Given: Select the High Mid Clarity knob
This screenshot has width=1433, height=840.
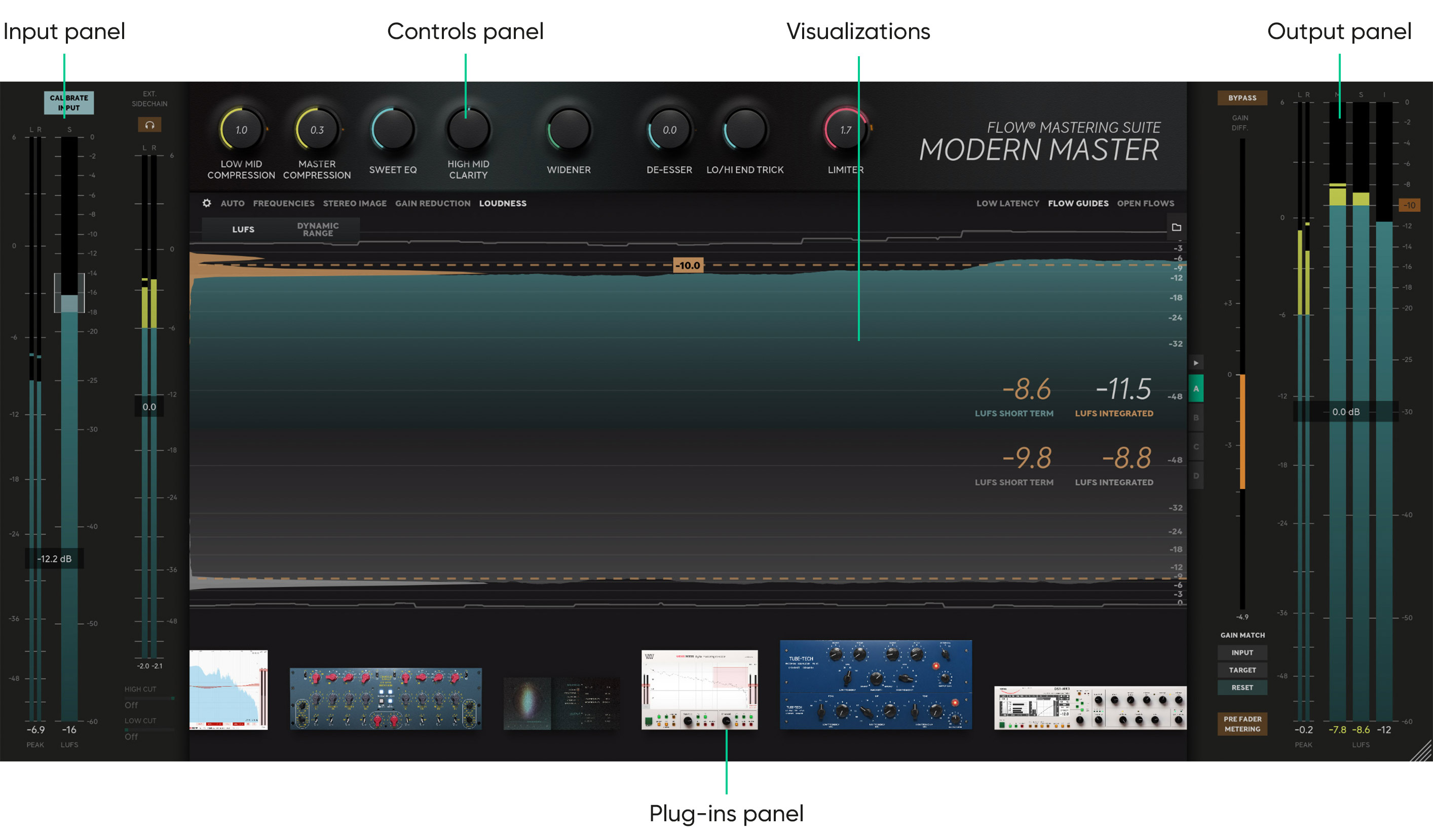Looking at the screenshot, I should (x=468, y=130).
